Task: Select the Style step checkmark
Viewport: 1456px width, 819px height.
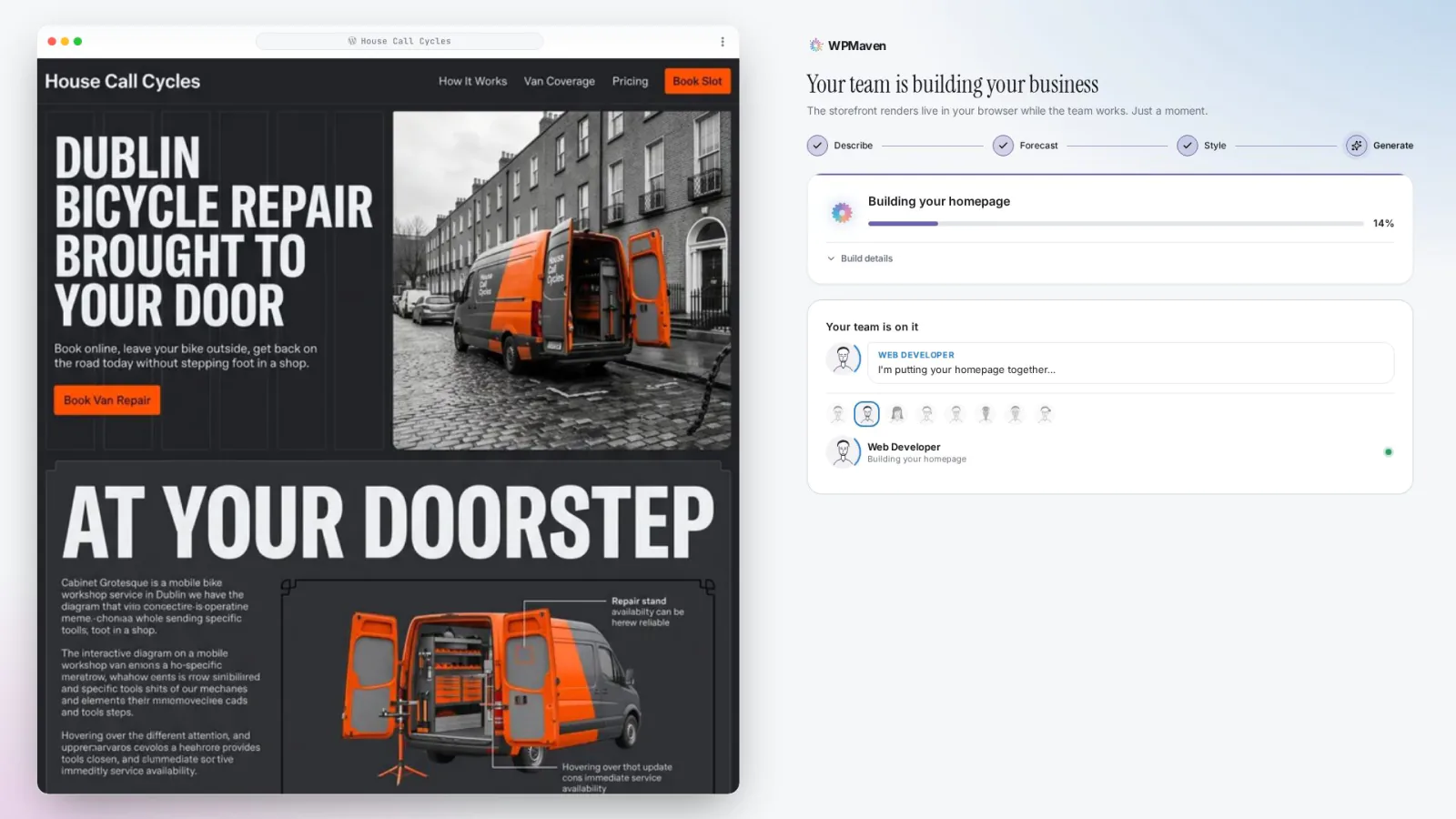Action: (x=1187, y=146)
